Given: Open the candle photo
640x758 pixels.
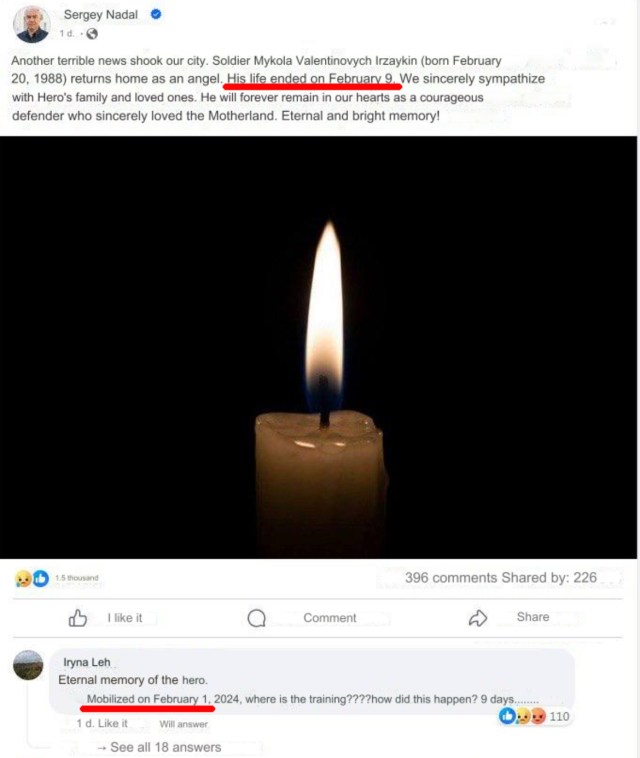Looking at the screenshot, I should pos(318,347).
